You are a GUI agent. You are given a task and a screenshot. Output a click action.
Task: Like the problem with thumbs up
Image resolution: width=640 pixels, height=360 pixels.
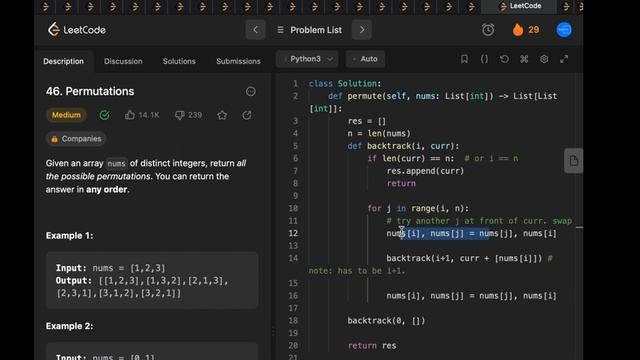pyautogui.click(x=130, y=115)
